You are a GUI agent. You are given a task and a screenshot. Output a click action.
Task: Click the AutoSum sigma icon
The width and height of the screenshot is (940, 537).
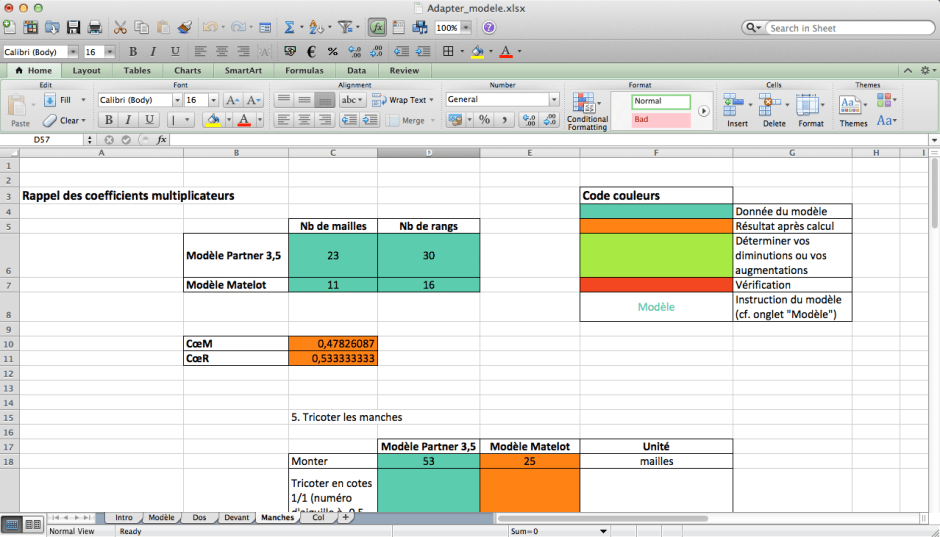[289, 28]
